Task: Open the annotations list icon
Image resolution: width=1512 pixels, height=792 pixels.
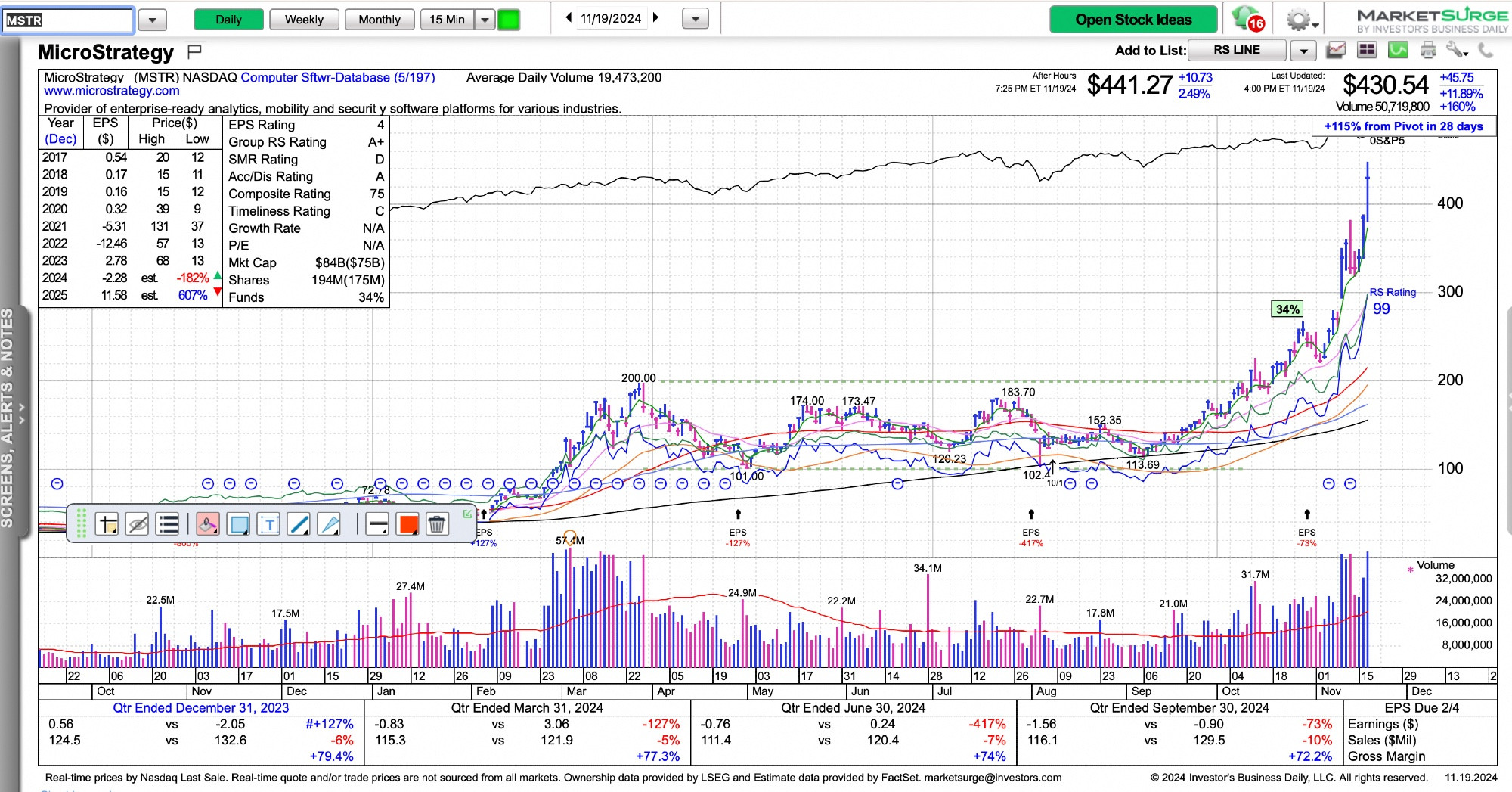Action: [168, 524]
